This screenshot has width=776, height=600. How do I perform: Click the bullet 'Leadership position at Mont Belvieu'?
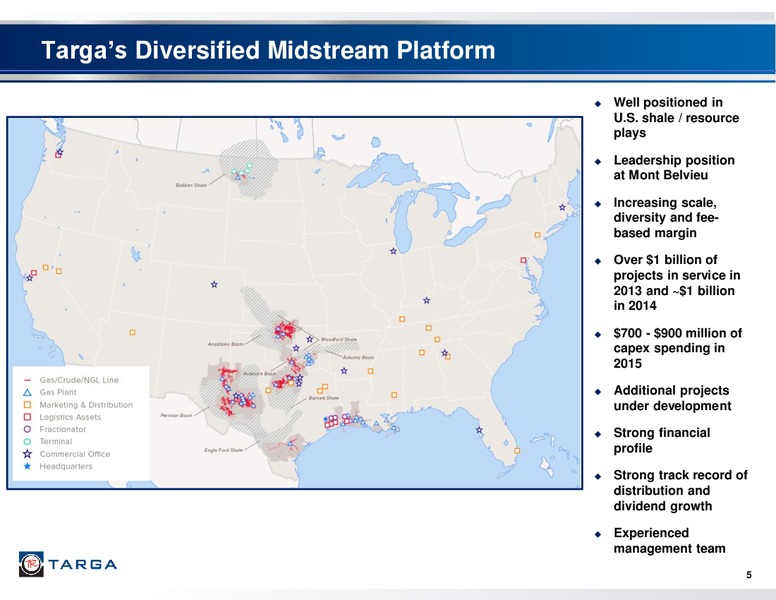coord(674,167)
